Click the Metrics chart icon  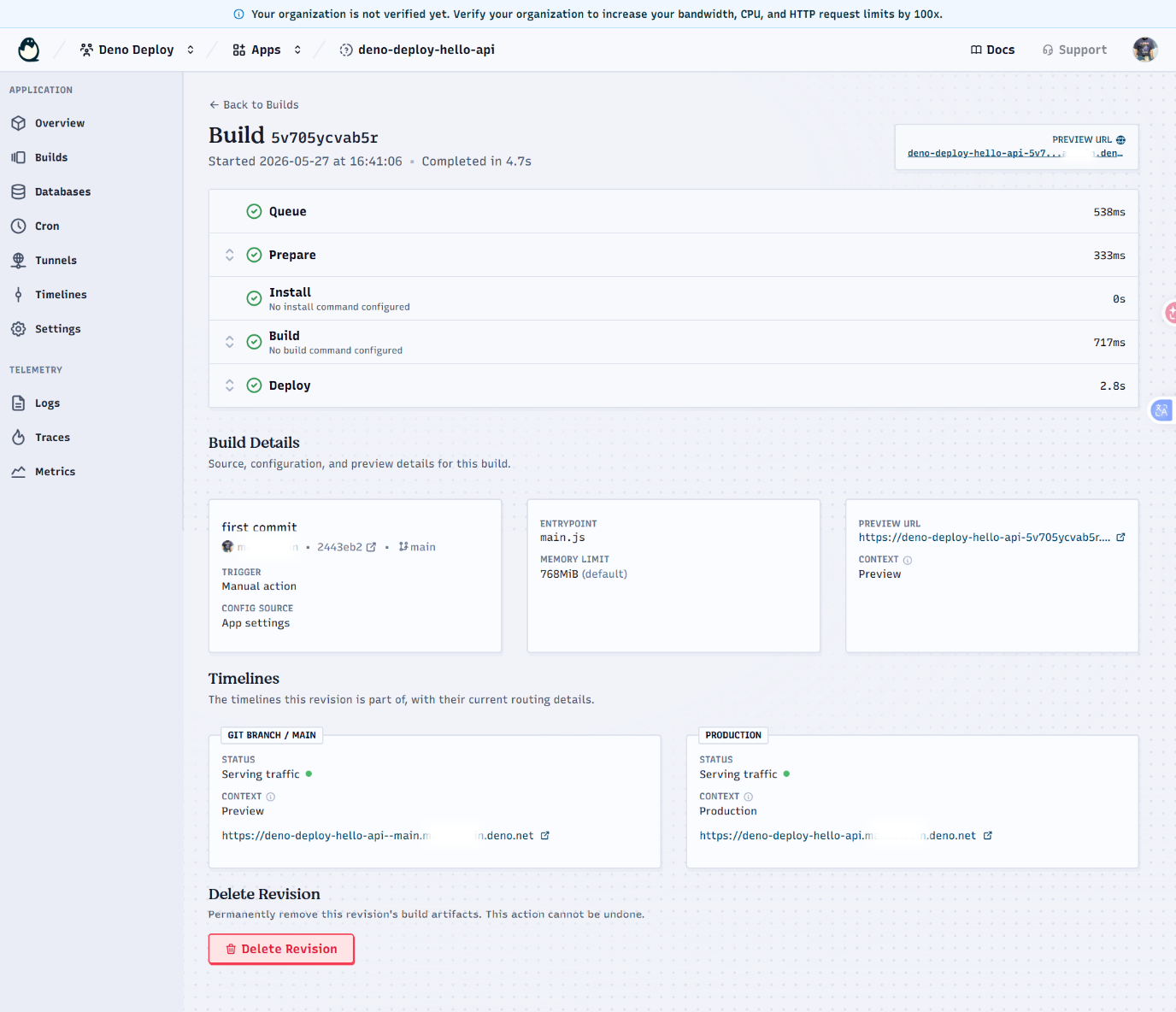point(18,471)
